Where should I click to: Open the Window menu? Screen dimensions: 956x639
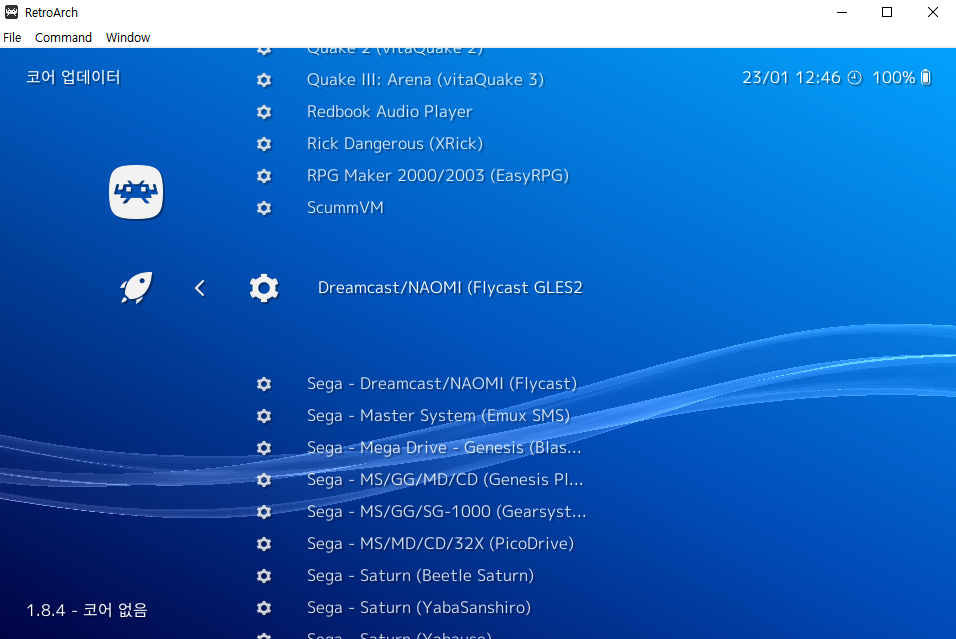point(128,37)
